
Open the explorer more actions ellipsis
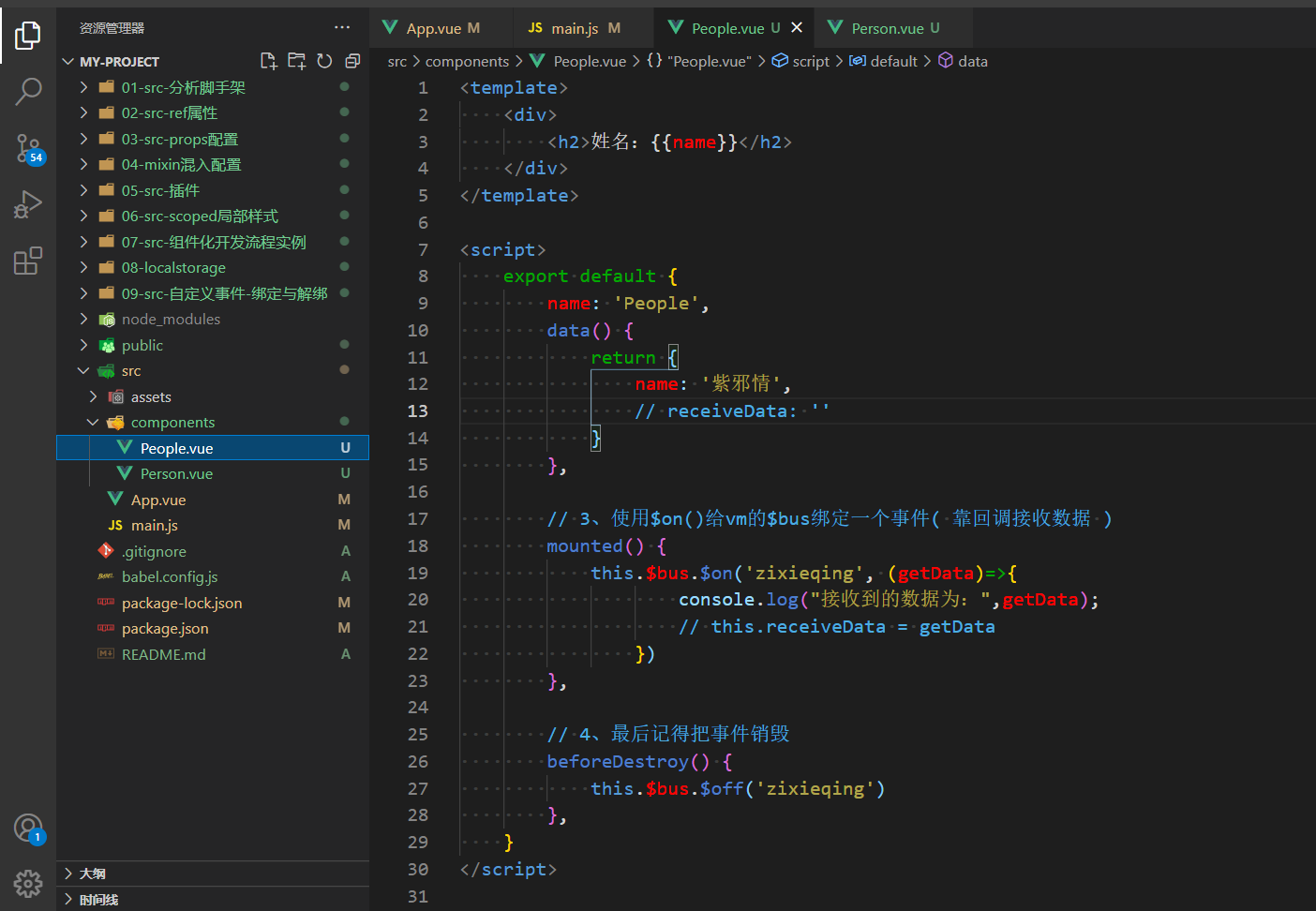coord(342,27)
